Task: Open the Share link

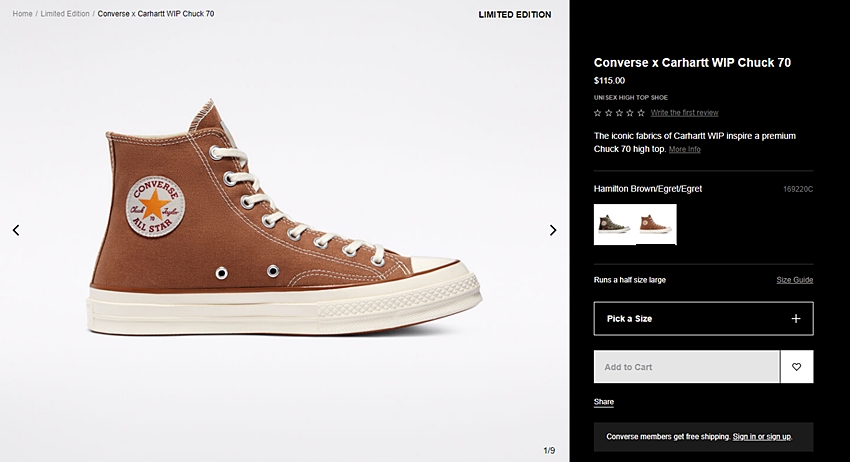Action: (x=603, y=402)
